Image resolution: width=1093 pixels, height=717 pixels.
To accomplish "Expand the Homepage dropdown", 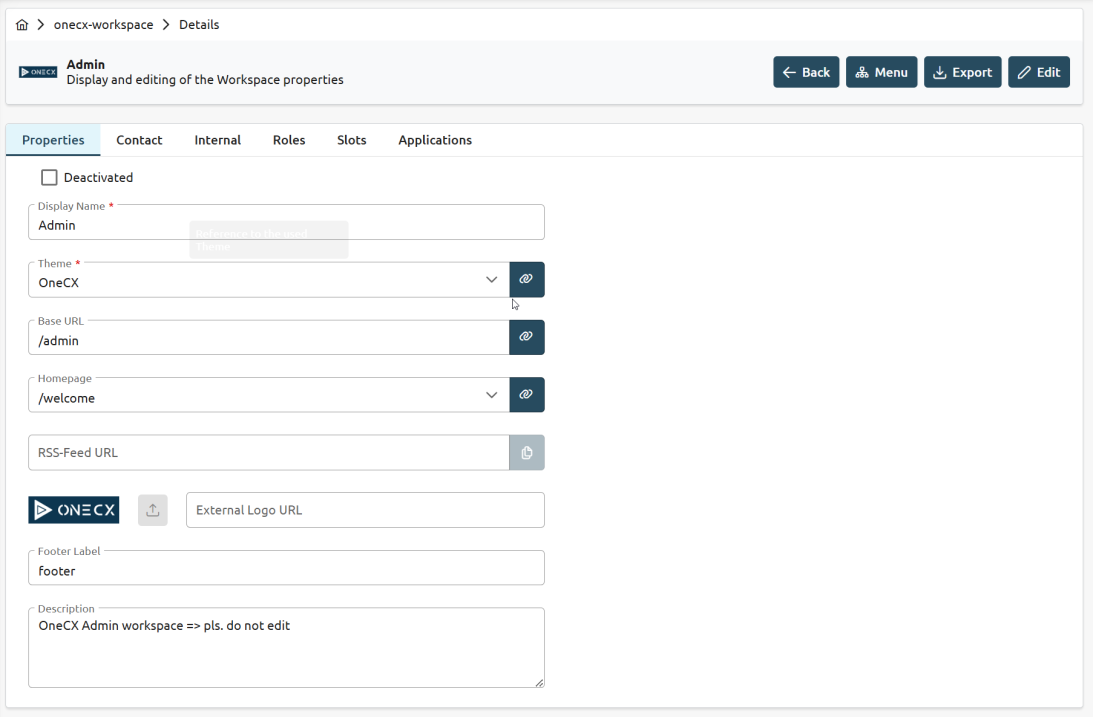I will 491,395.
